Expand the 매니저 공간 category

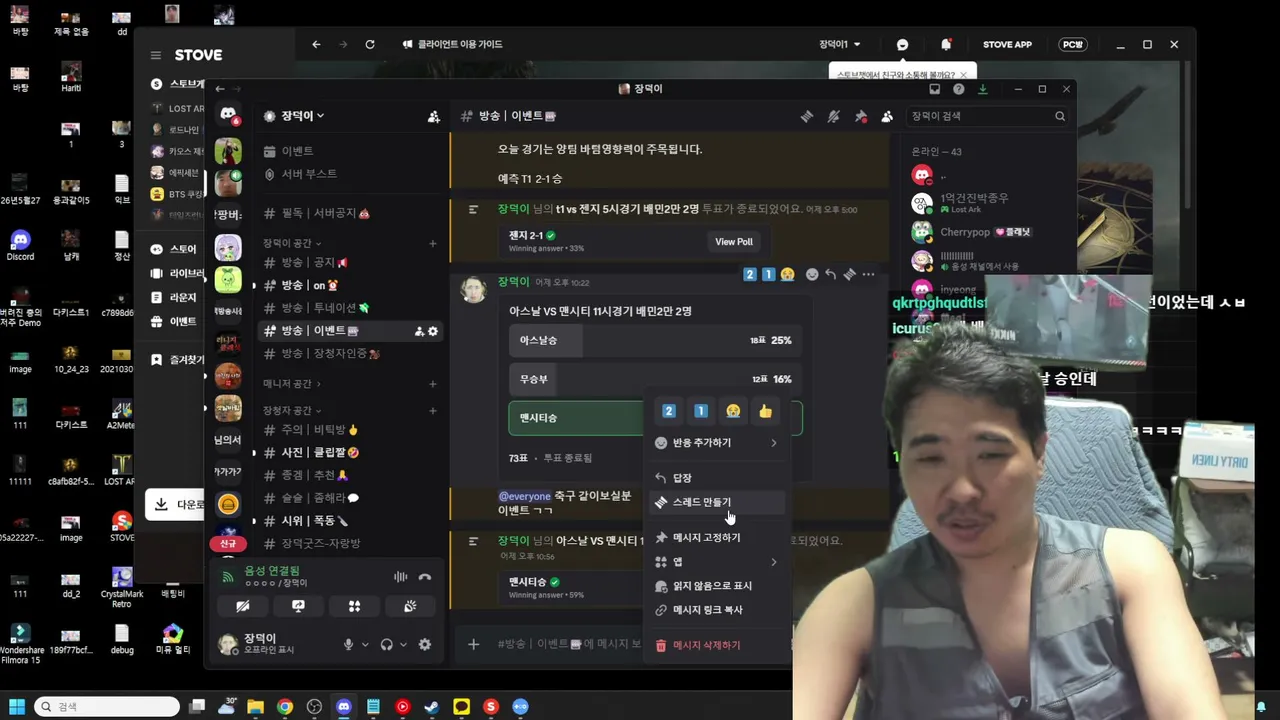tap(292, 384)
